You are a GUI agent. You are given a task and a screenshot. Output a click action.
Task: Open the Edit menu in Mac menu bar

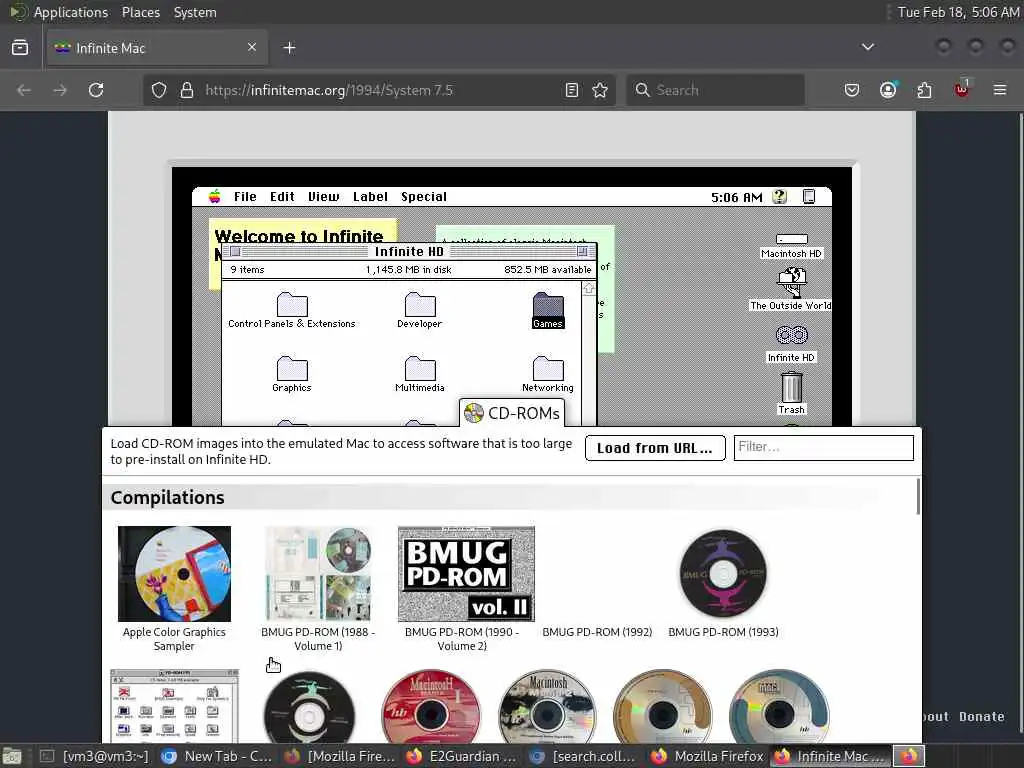[x=282, y=197]
